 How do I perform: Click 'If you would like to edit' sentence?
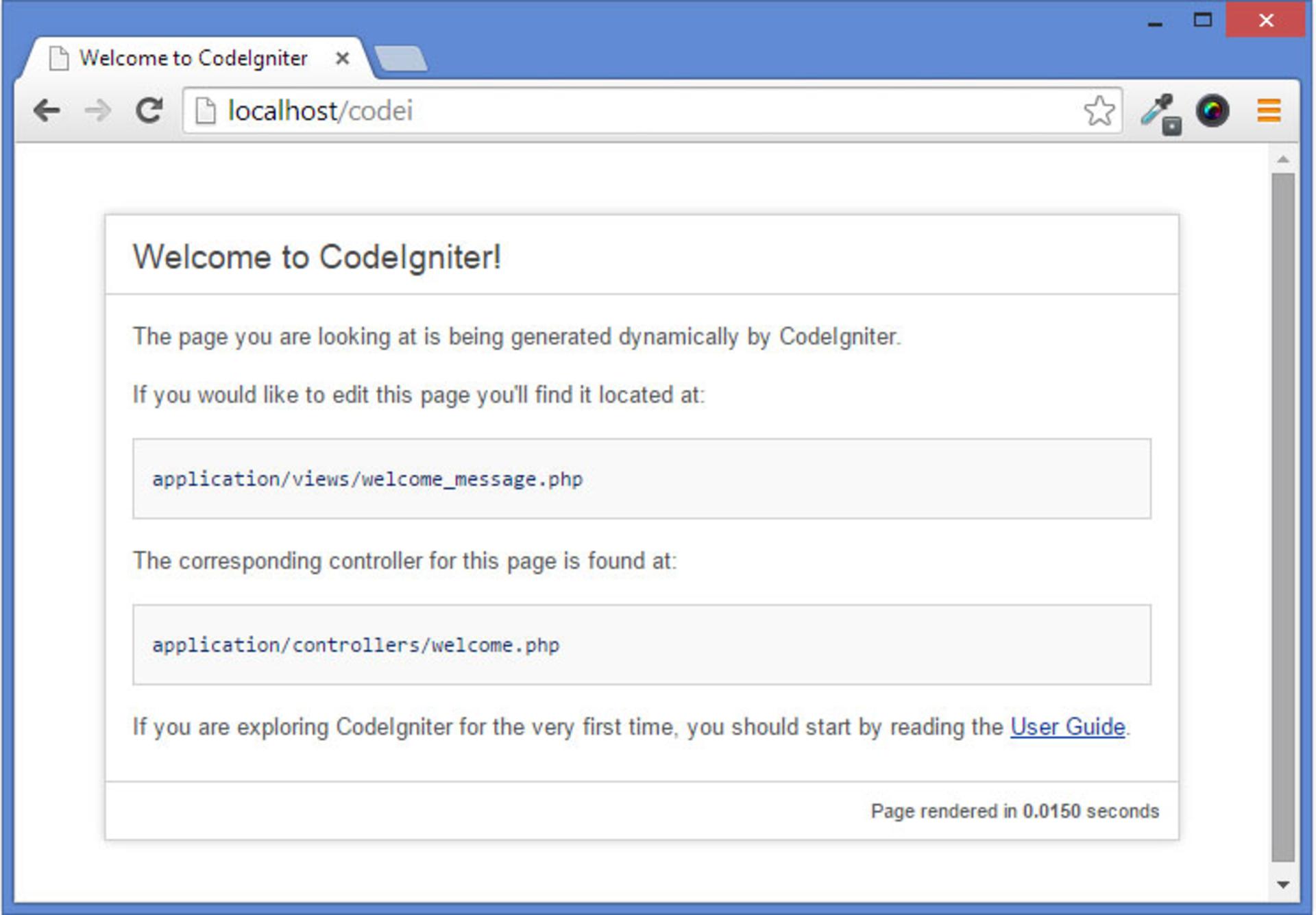(x=419, y=395)
